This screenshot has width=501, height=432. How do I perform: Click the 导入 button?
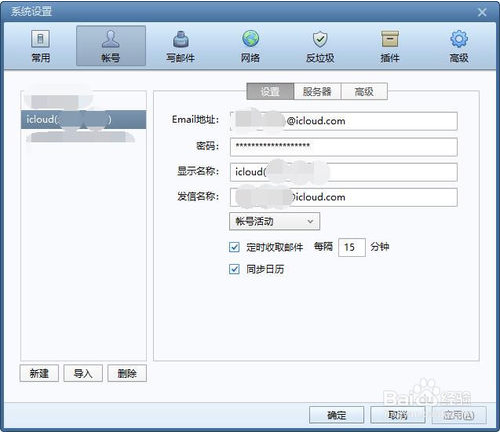pyautogui.click(x=83, y=373)
